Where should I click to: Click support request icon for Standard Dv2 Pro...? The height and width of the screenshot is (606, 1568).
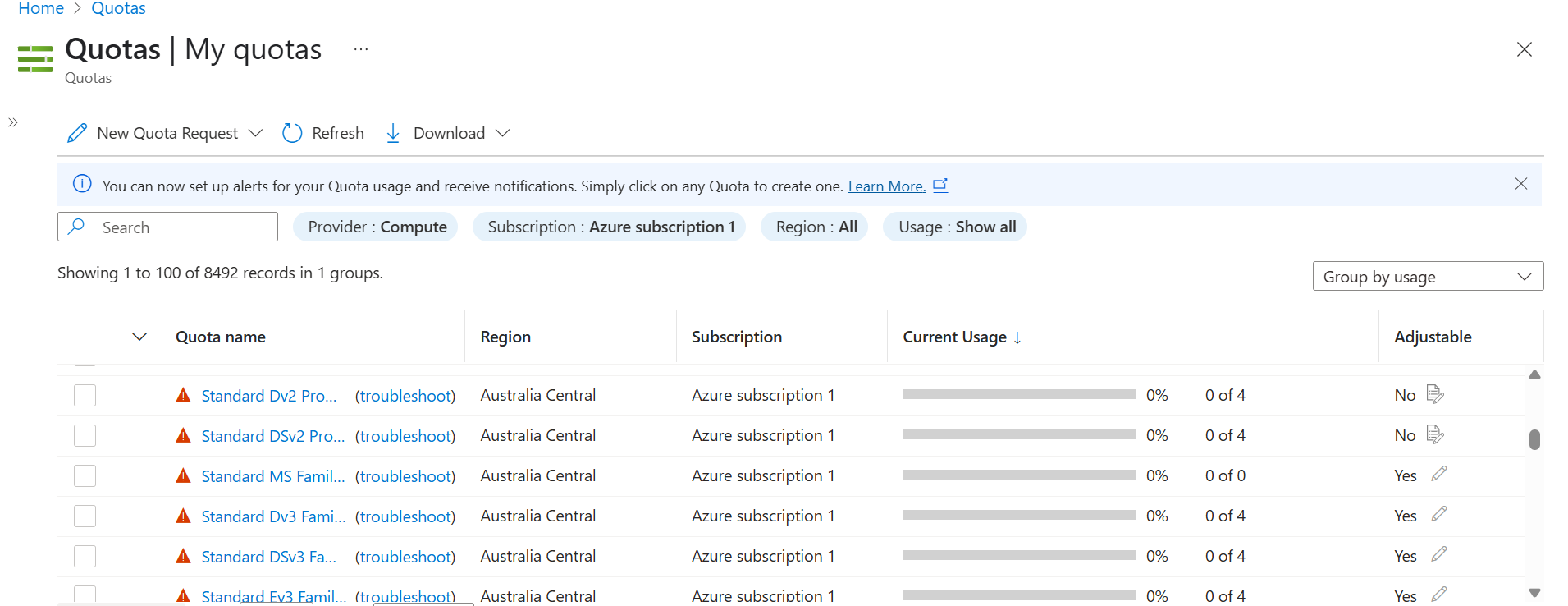[1435, 394]
